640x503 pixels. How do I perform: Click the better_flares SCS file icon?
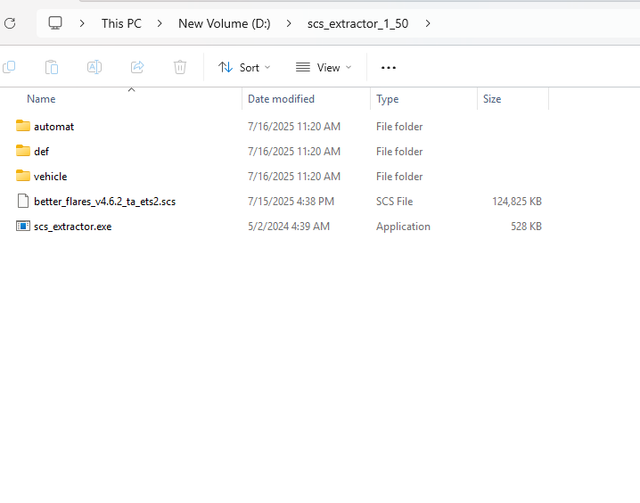[x=23, y=201]
